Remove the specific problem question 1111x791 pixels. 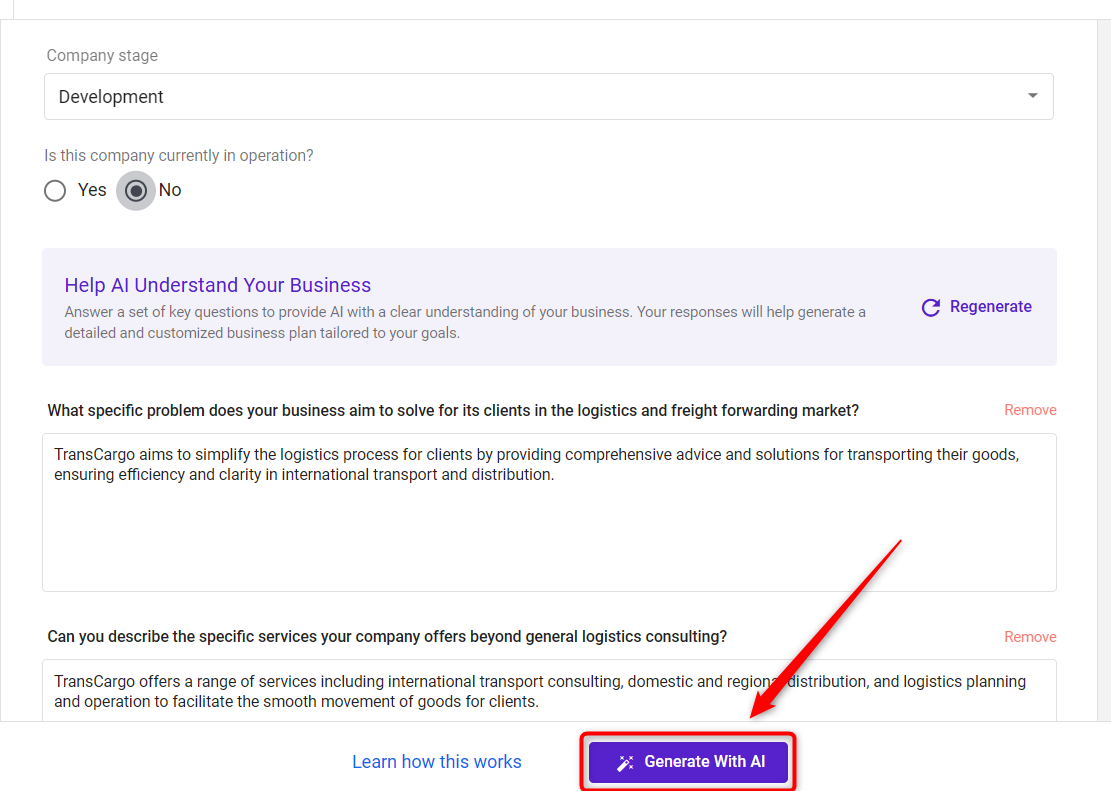[x=1030, y=410]
